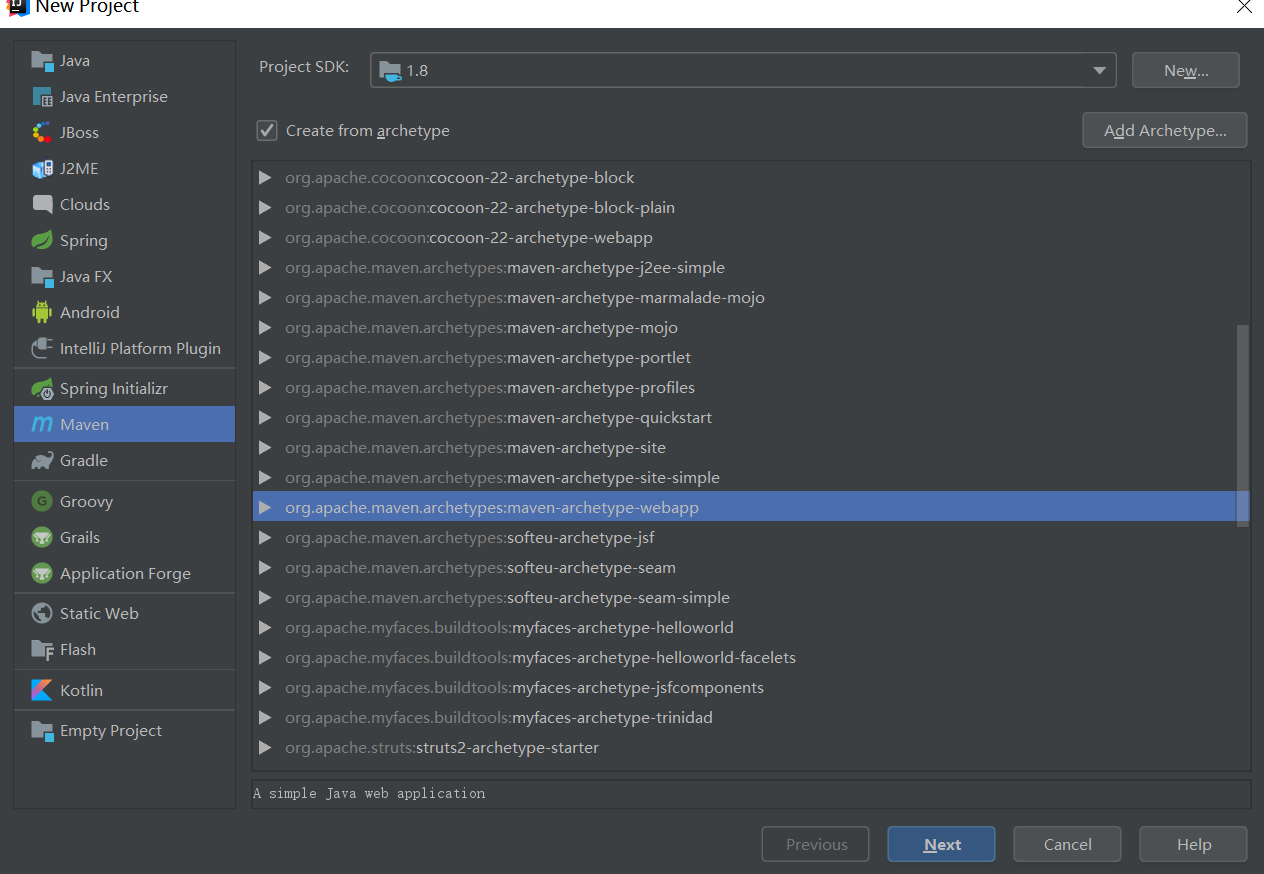
Task: Expand cocoon-22-archetype-block node
Action: [265, 177]
